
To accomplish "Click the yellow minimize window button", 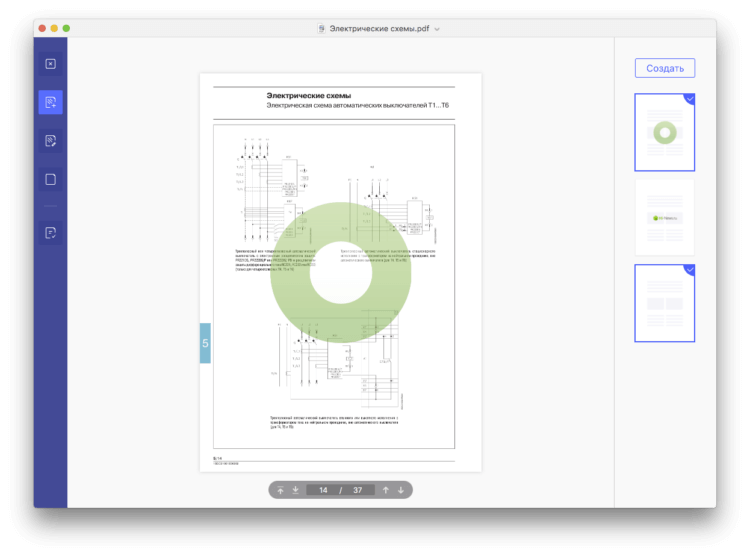I will pos(54,28).
